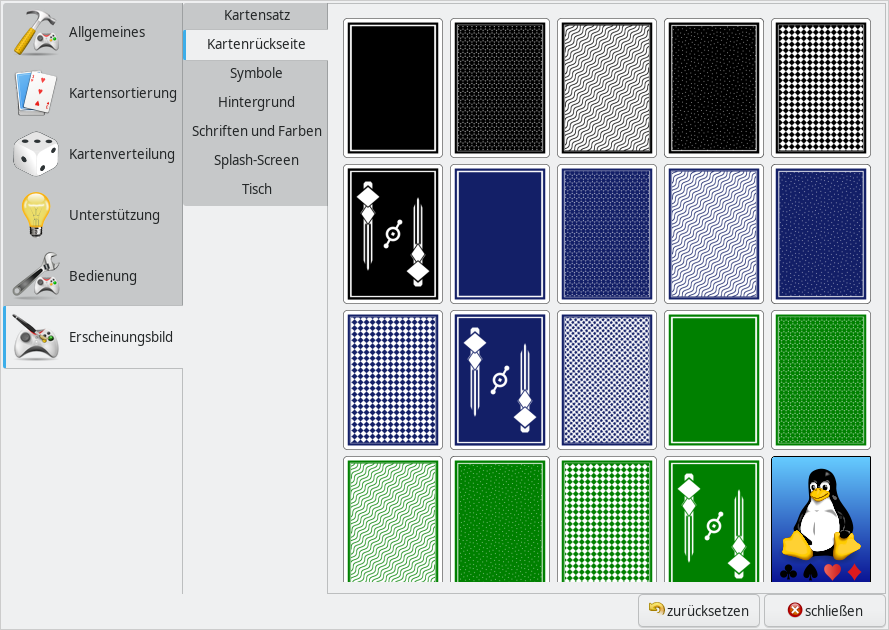Choose the Tux penguin card back
The image size is (889, 630).
(820, 518)
